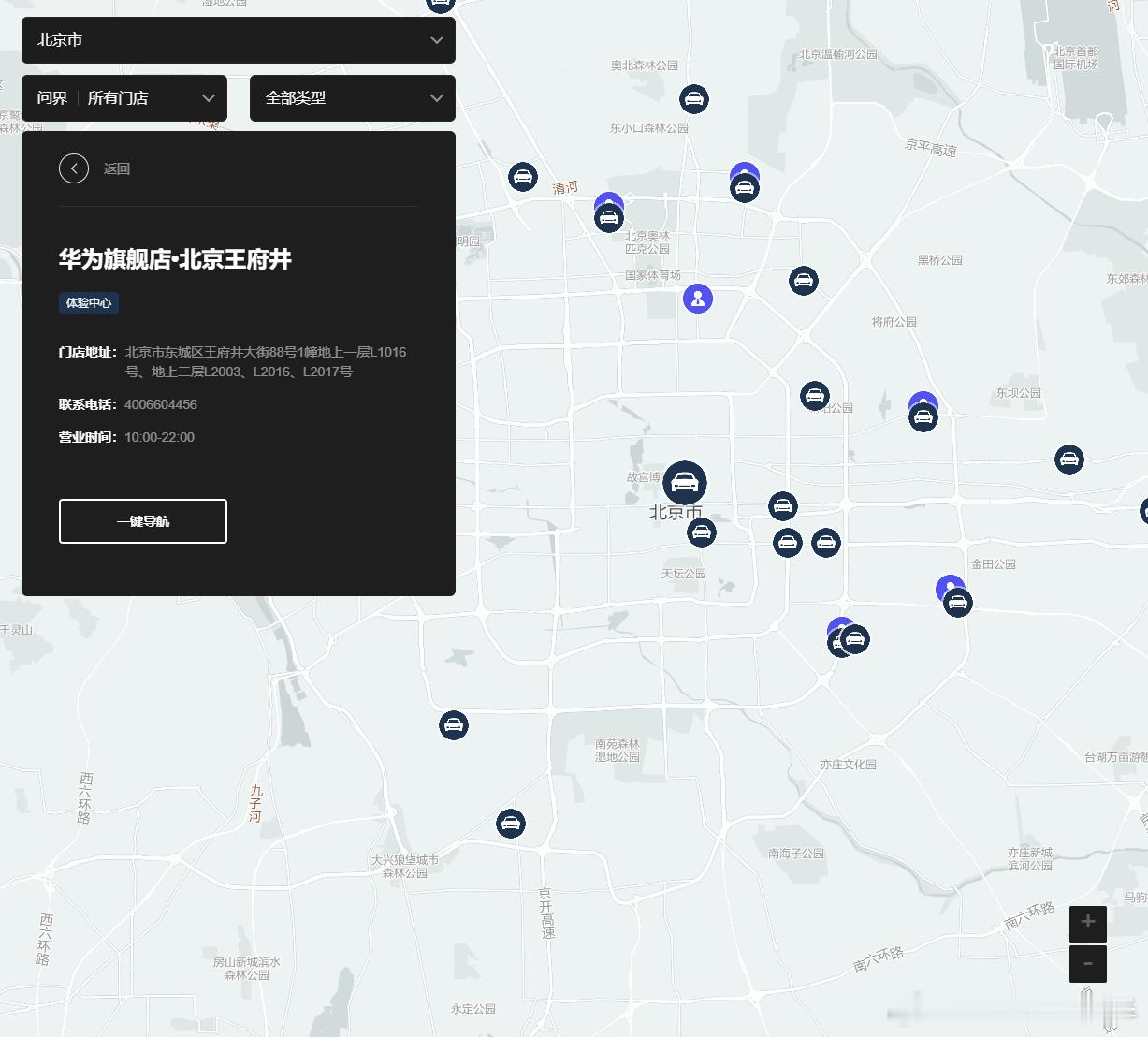The height and width of the screenshot is (1037, 1148).
Task: Select car marker left of 东坝公园 label
Action: 923,417
